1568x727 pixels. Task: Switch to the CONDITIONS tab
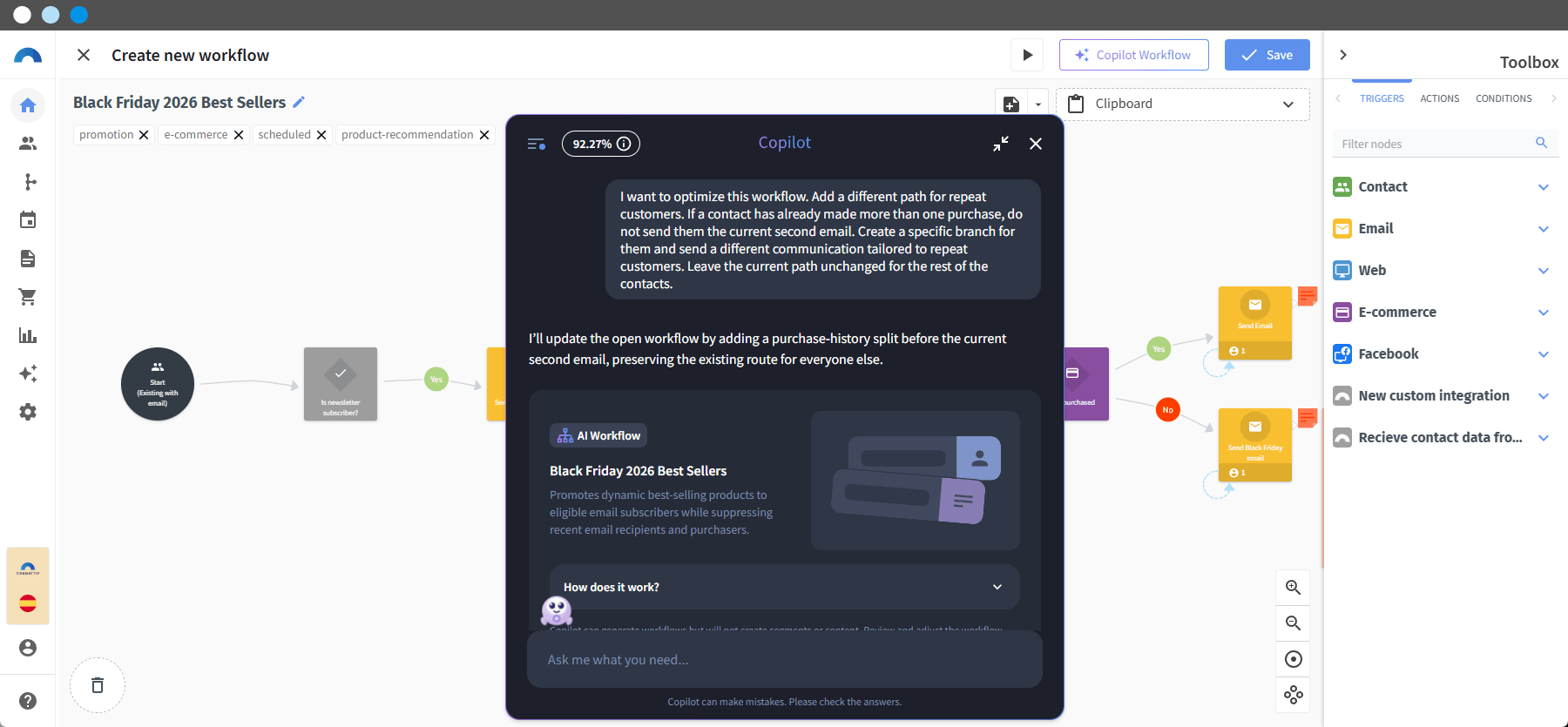(x=1504, y=98)
